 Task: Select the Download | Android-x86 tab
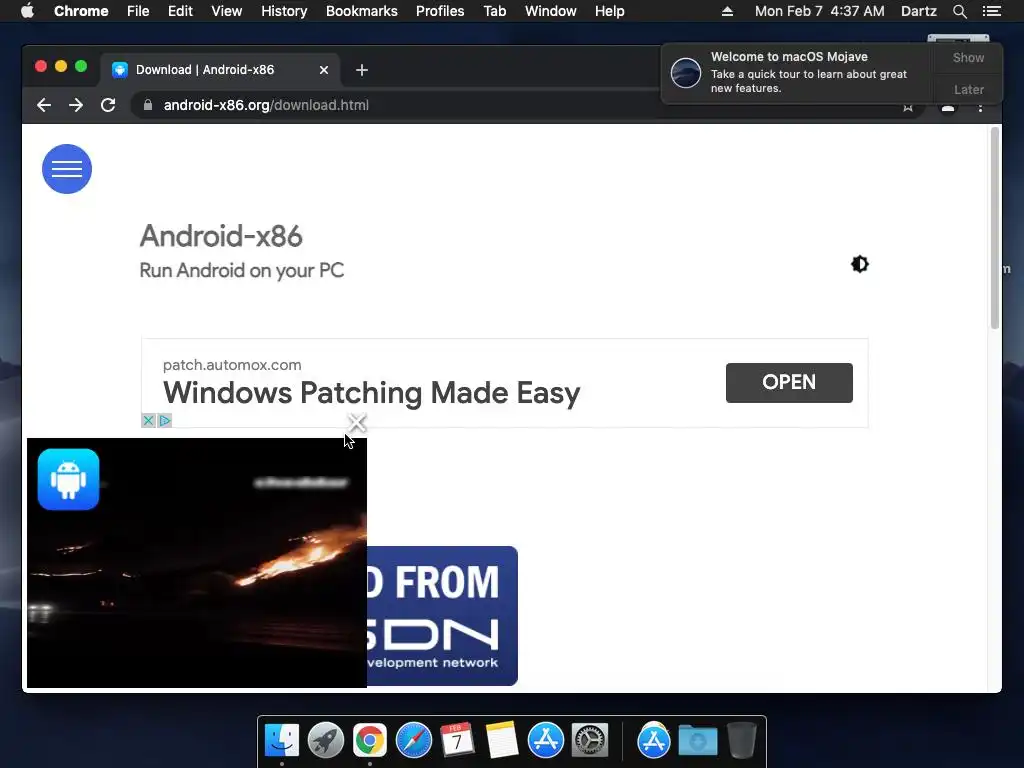coord(220,70)
